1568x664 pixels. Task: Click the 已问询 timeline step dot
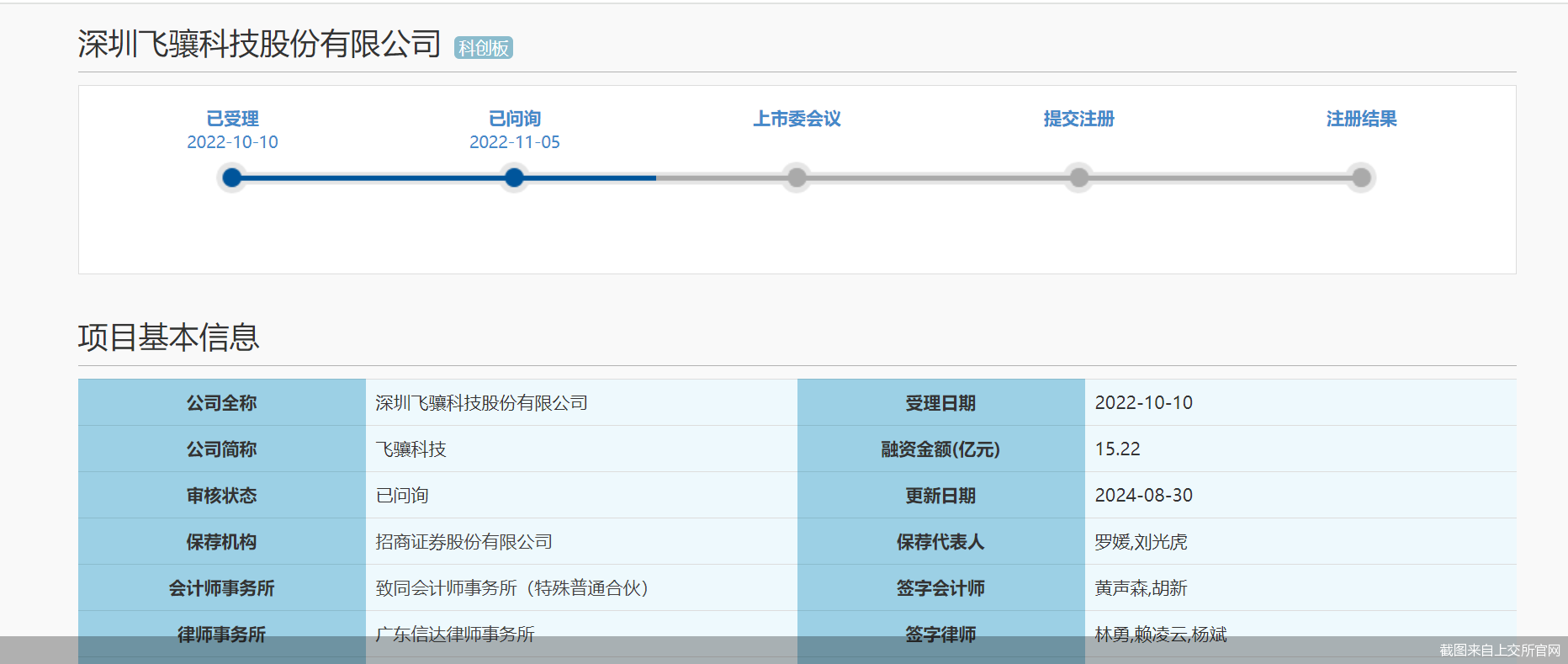click(x=514, y=178)
